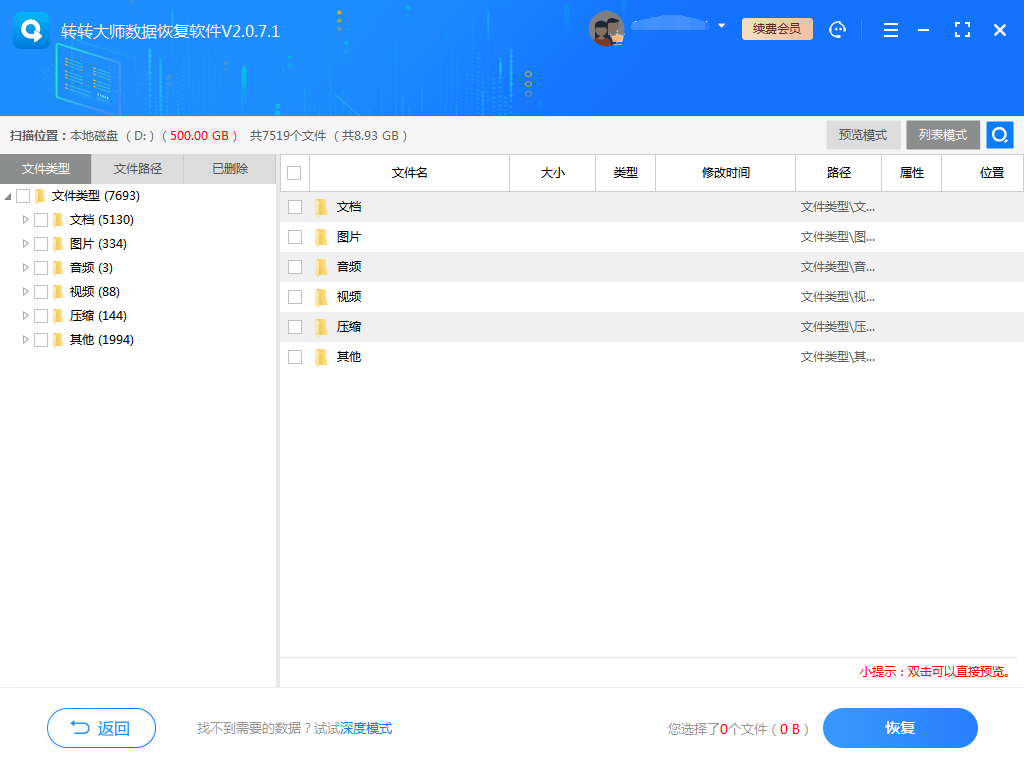
Task: Collapse the 文件类型 root node
Action: (x=9, y=195)
